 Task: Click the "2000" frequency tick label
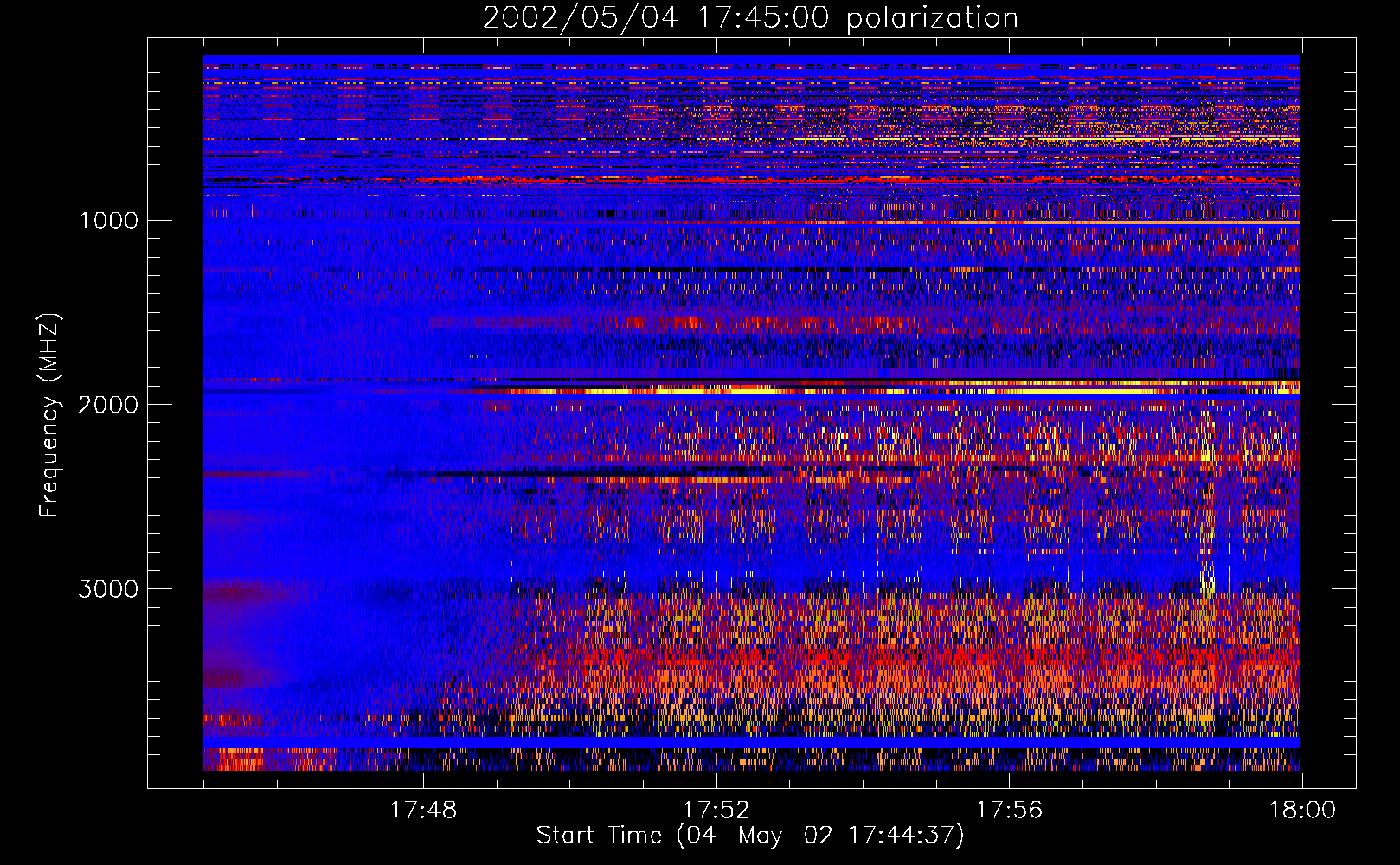108,405
